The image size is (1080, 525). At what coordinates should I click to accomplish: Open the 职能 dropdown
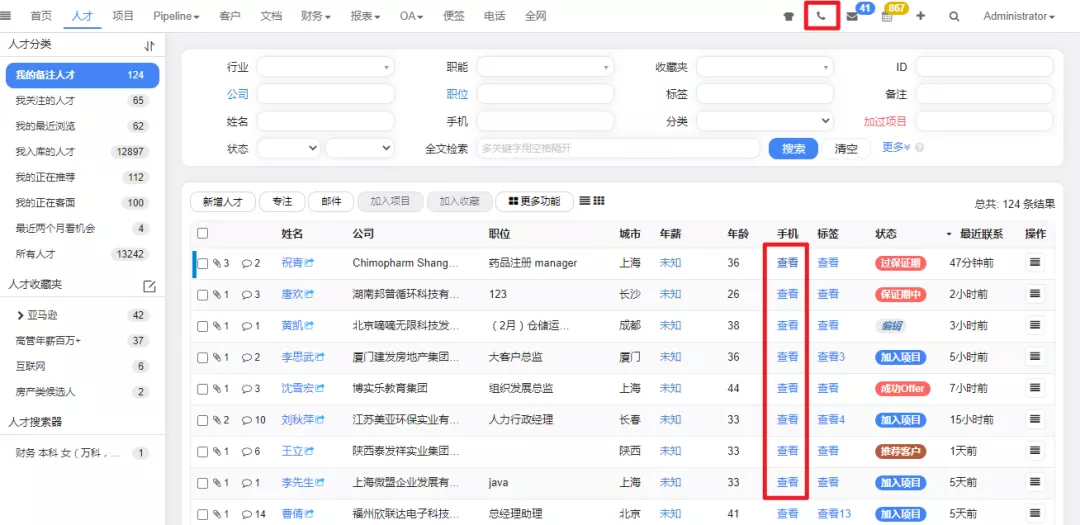click(545, 67)
